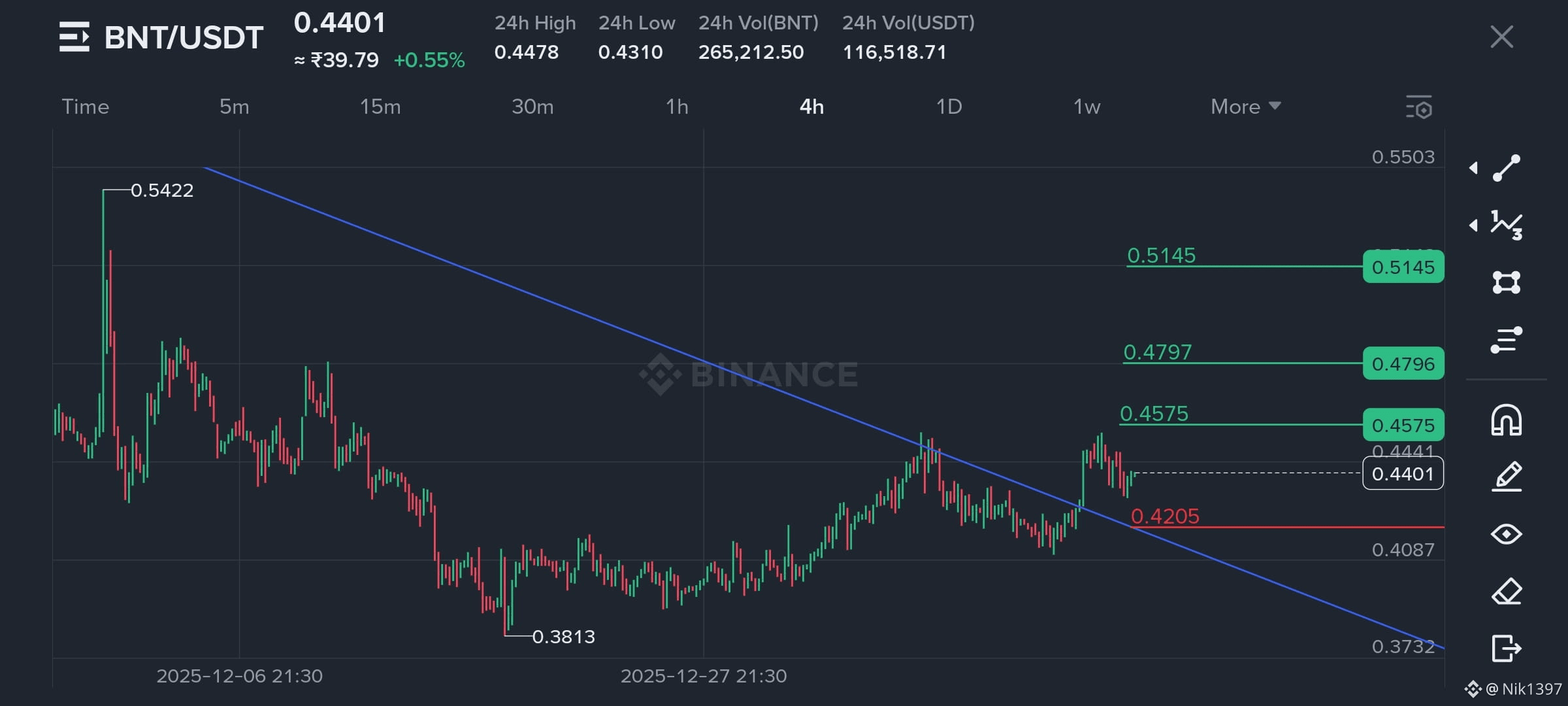Click the 0.3732 price axis label
The width and height of the screenshot is (1568, 706).
point(1403,647)
